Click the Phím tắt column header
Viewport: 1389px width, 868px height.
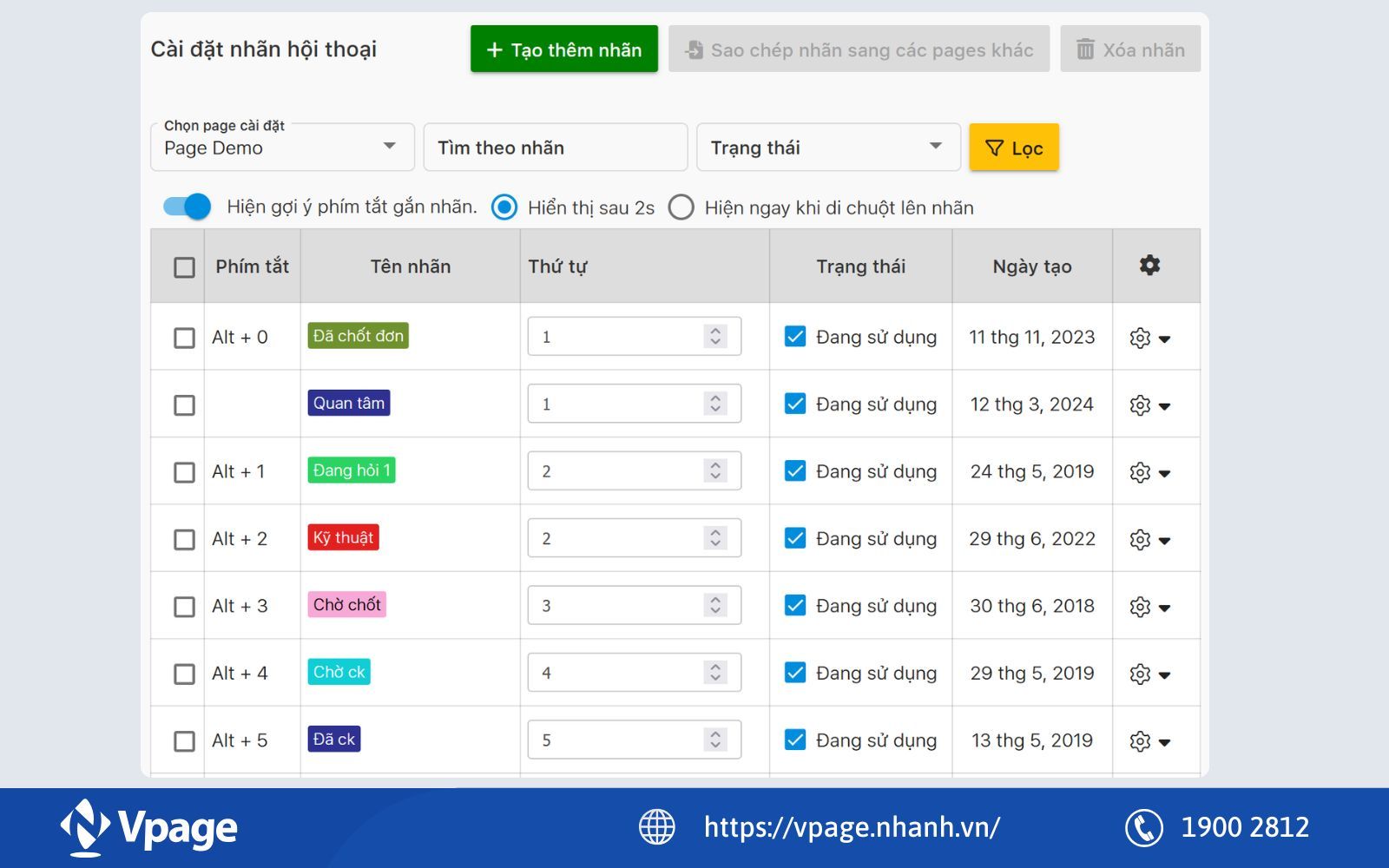coord(252,266)
